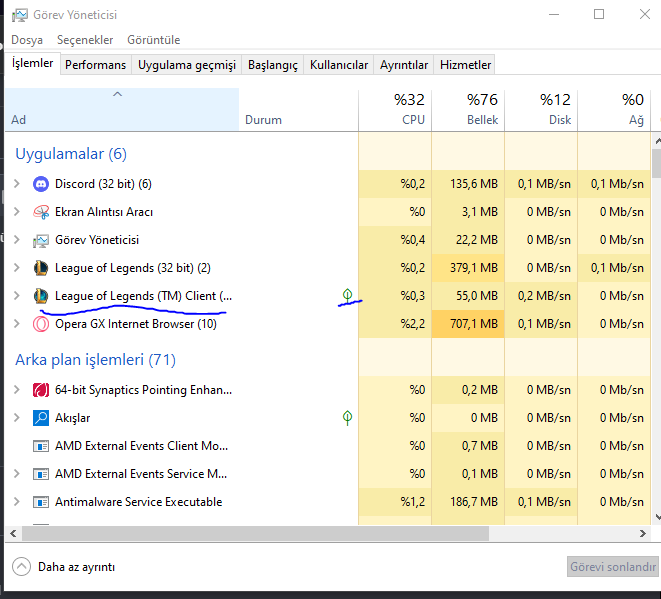Click the Akışlar search icon
Image resolution: width=661 pixels, height=599 pixels.
[x=41, y=418]
